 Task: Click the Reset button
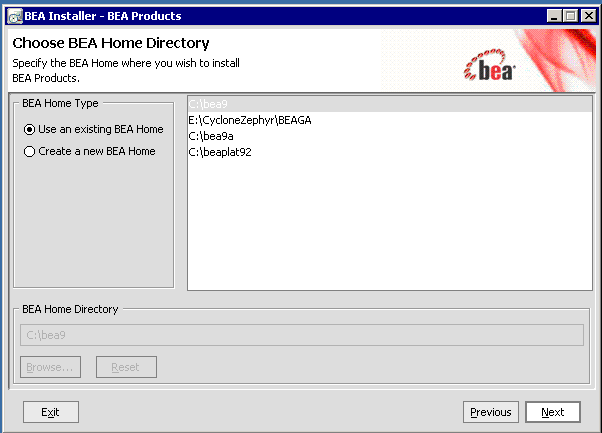tap(126, 367)
